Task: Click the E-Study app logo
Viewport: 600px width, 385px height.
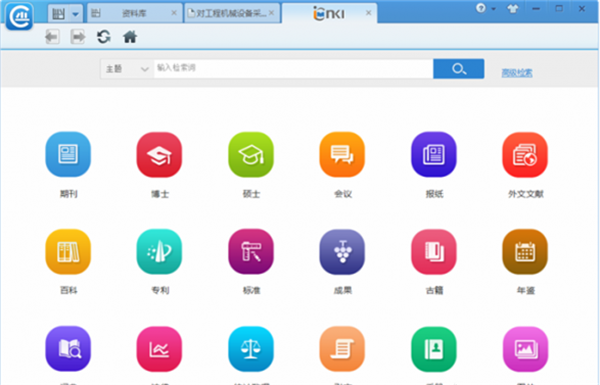Action: [19, 16]
